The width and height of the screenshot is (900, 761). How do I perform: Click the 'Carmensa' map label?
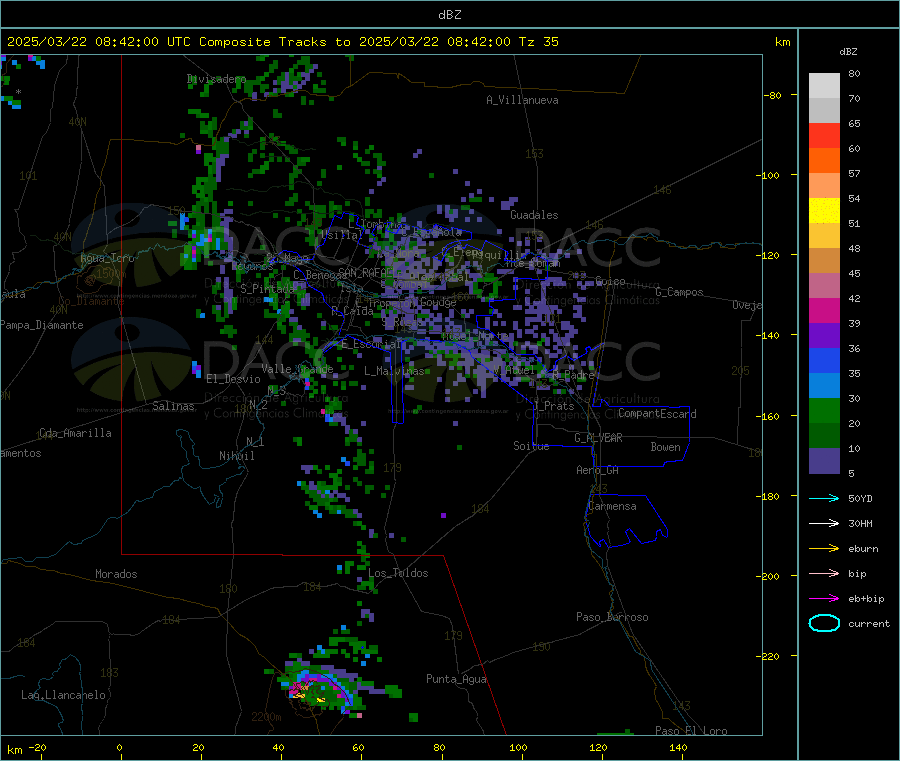pos(612,507)
